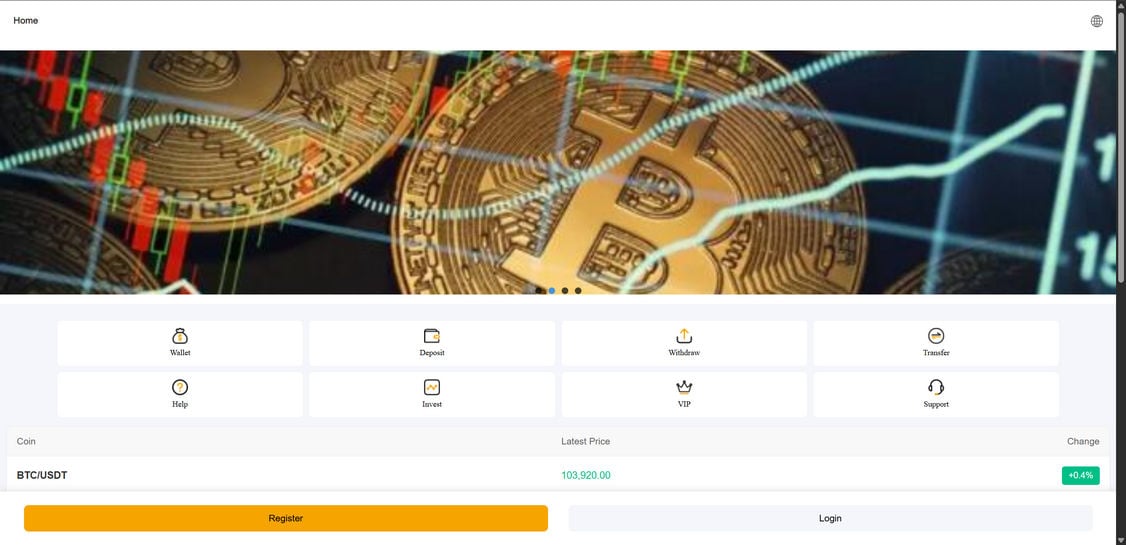This screenshot has height=545, width=1126.
Task: Click the Login button
Action: click(x=830, y=518)
